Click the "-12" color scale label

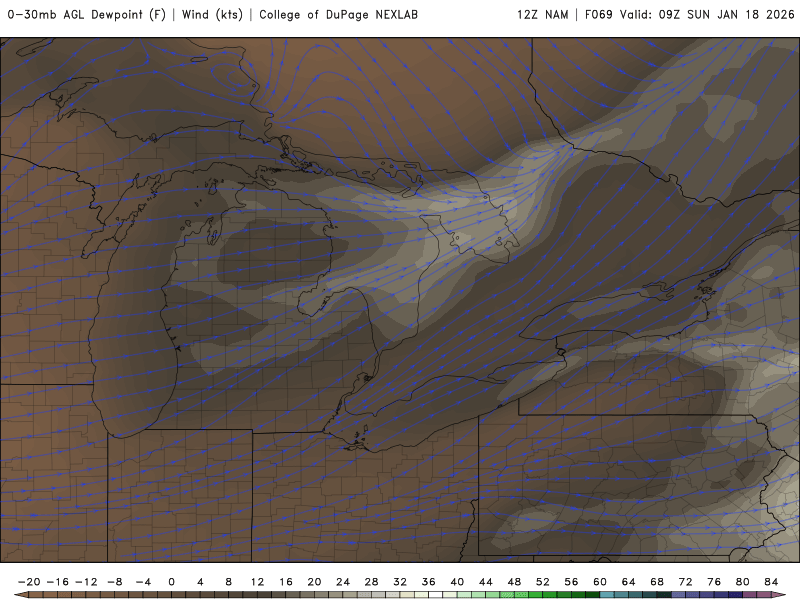86,582
